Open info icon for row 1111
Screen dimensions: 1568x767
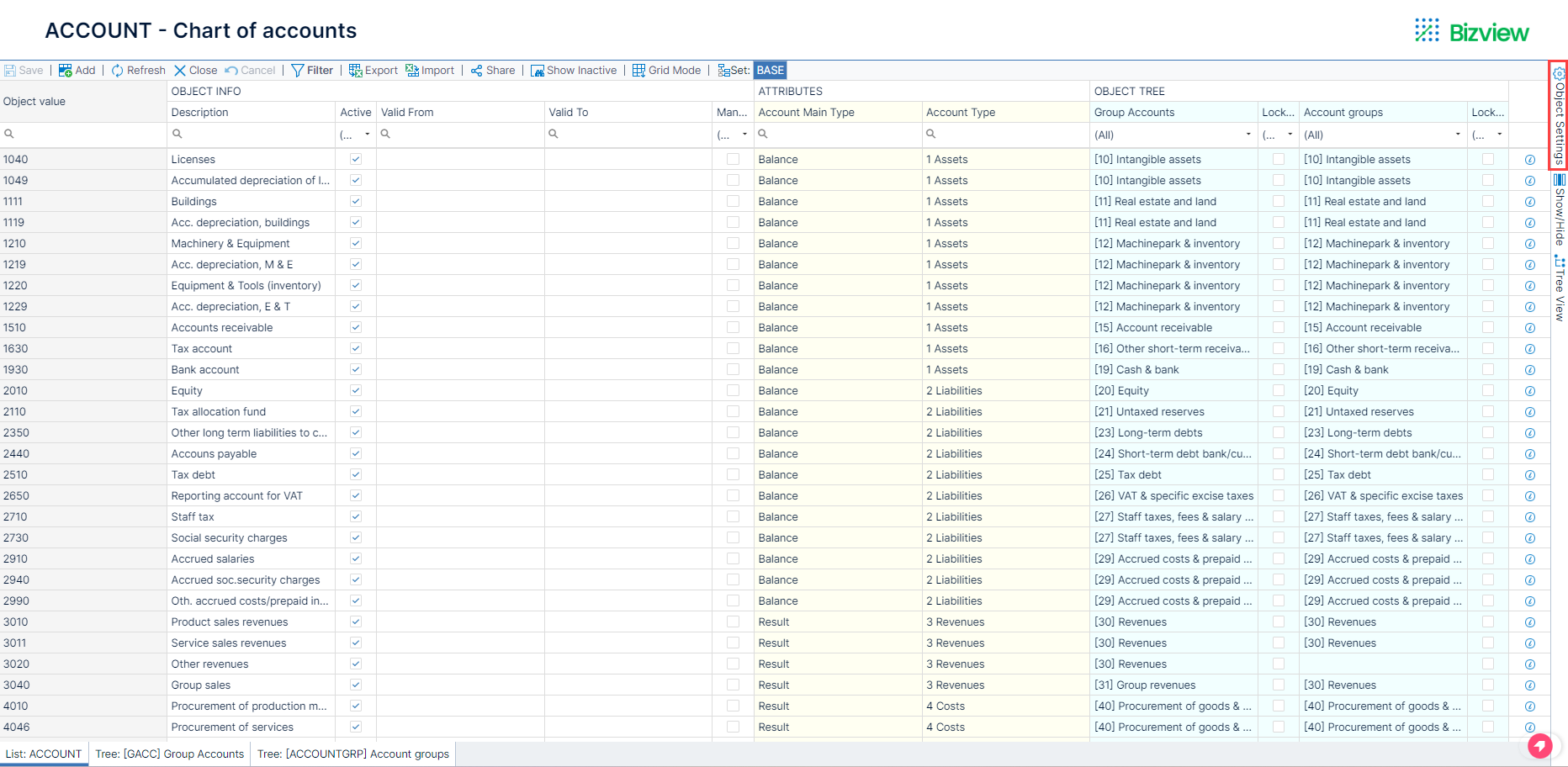[x=1529, y=202]
